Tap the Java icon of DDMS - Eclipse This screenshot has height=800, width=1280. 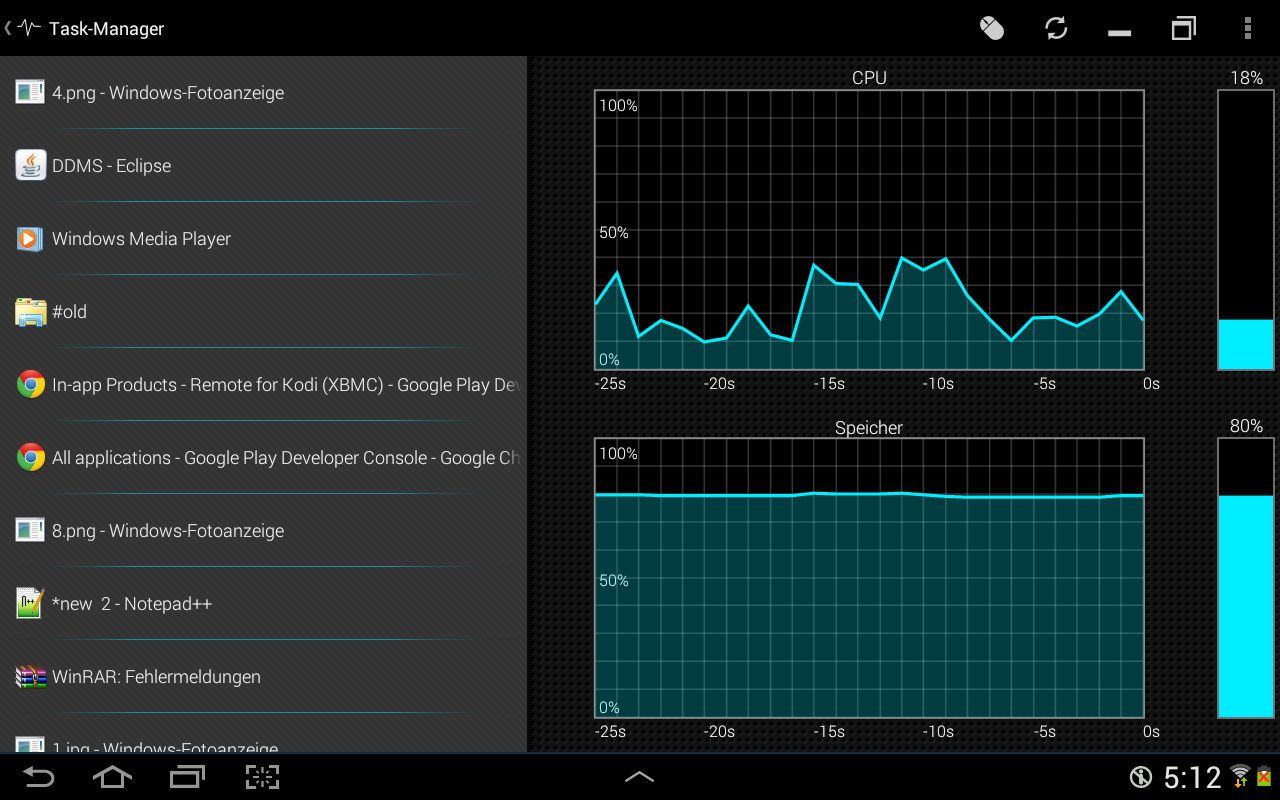[x=31, y=165]
